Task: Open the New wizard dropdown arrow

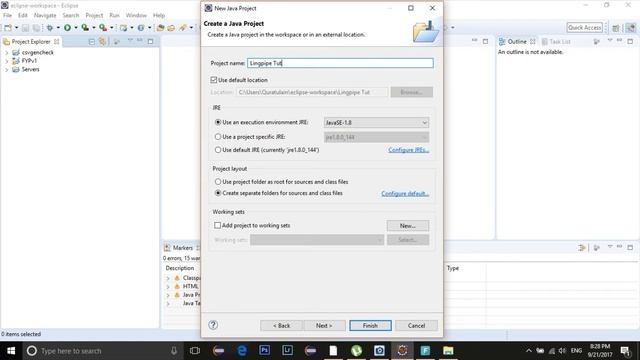Action: coord(16,28)
